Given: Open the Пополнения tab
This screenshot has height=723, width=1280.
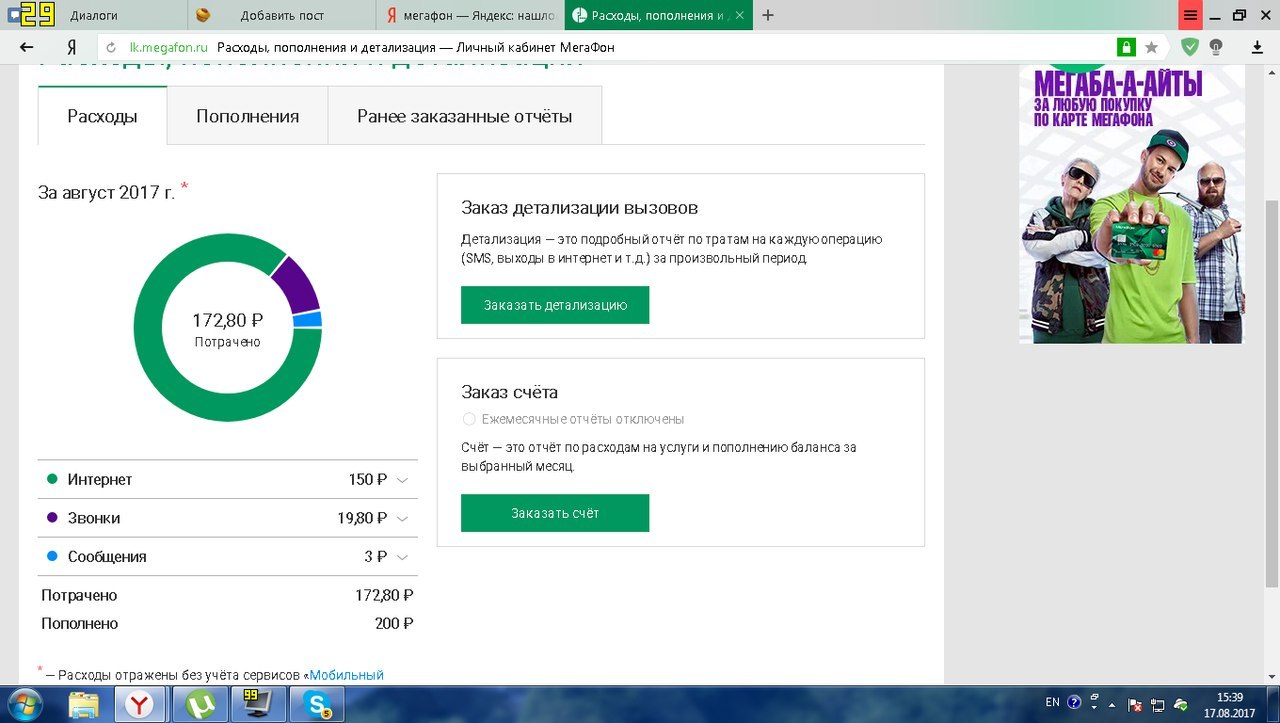Looking at the screenshot, I should coord(247,116).
